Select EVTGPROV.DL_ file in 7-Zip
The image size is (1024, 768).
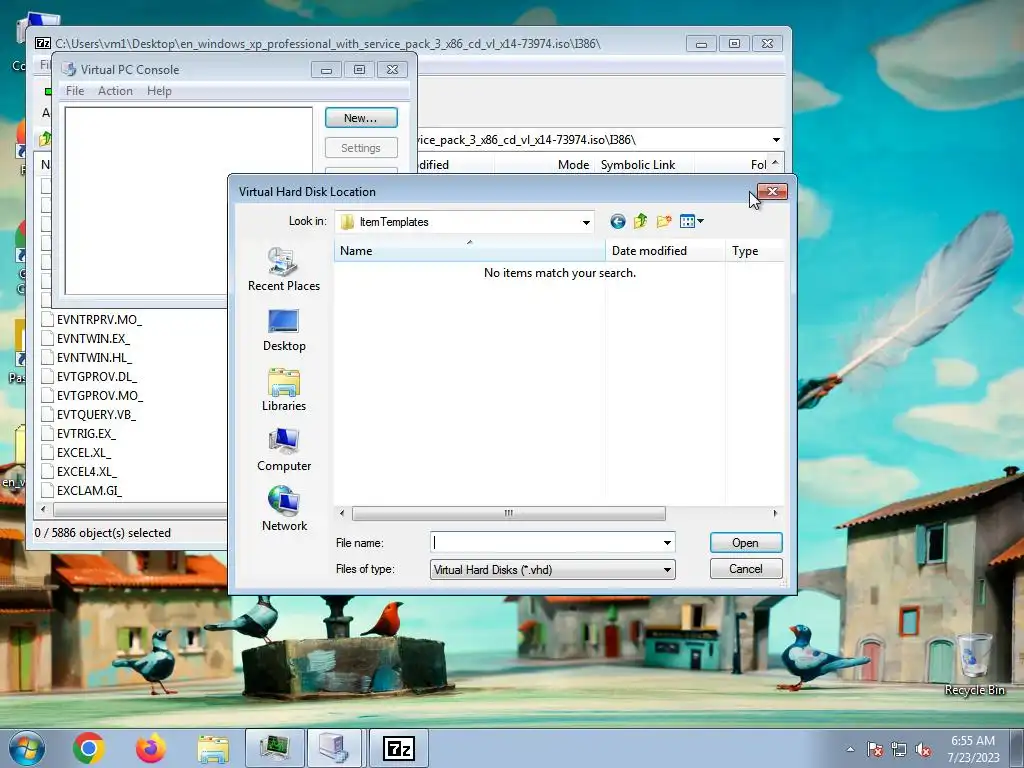click(97, 376)
